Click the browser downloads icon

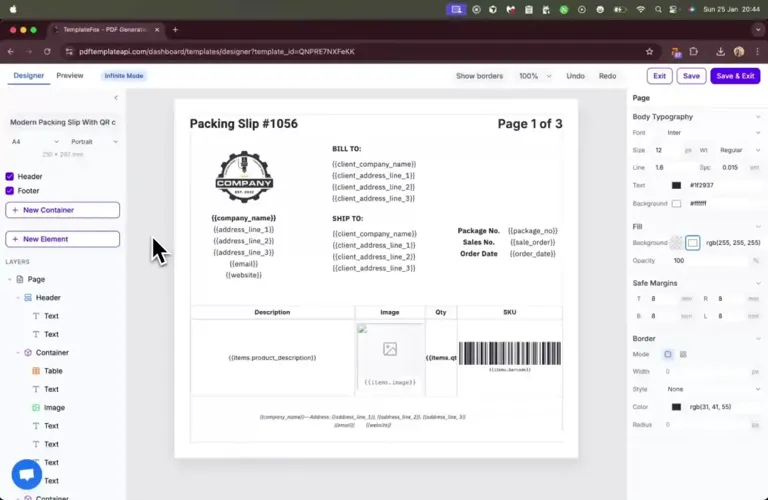tap(720, 52)
